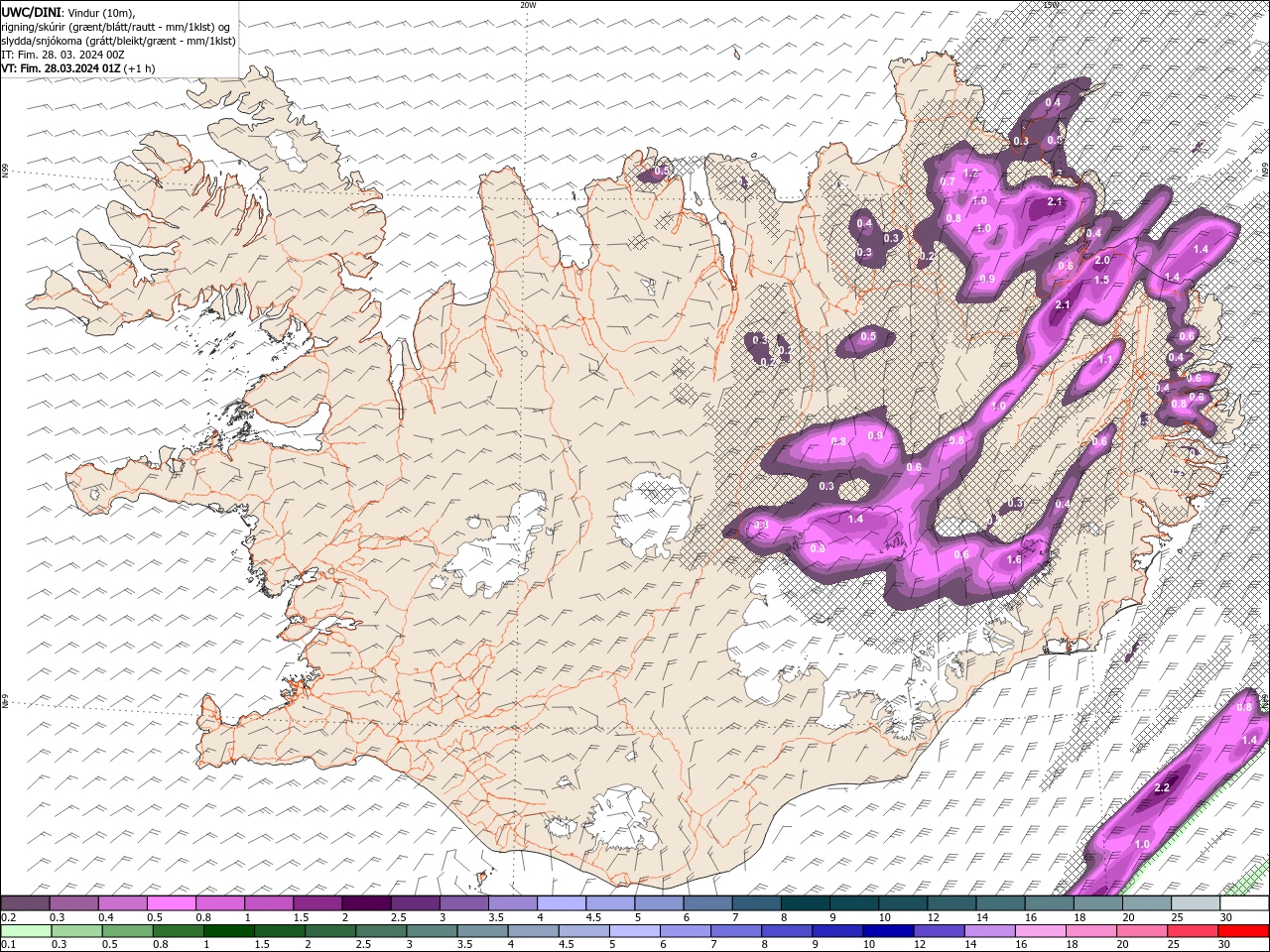Click the light pink 16–18 rain scale swatch
Viewport: 1270px width, 952px height.
click(x=1040, y=931)
